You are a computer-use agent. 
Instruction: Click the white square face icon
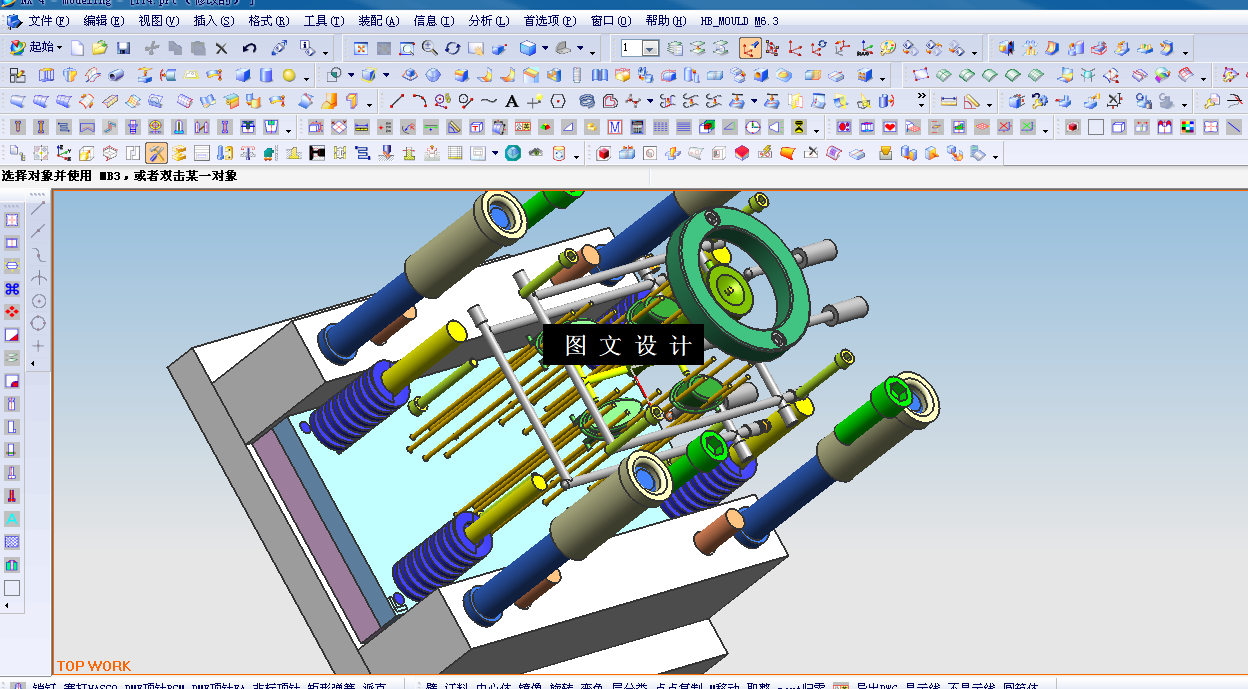click(1096, 127)
